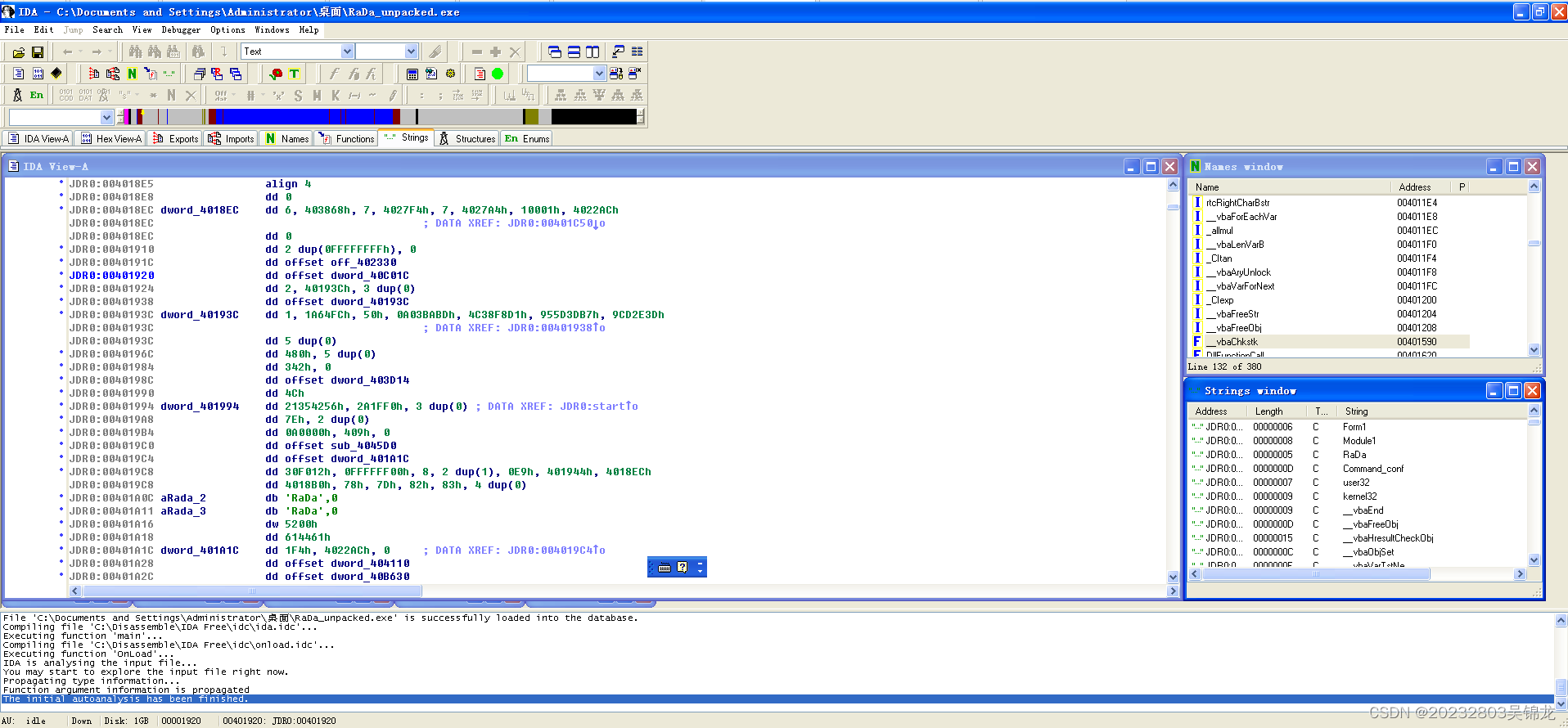Click the olive segment of navigation band

pyautogui.click(x=531, y=117)
